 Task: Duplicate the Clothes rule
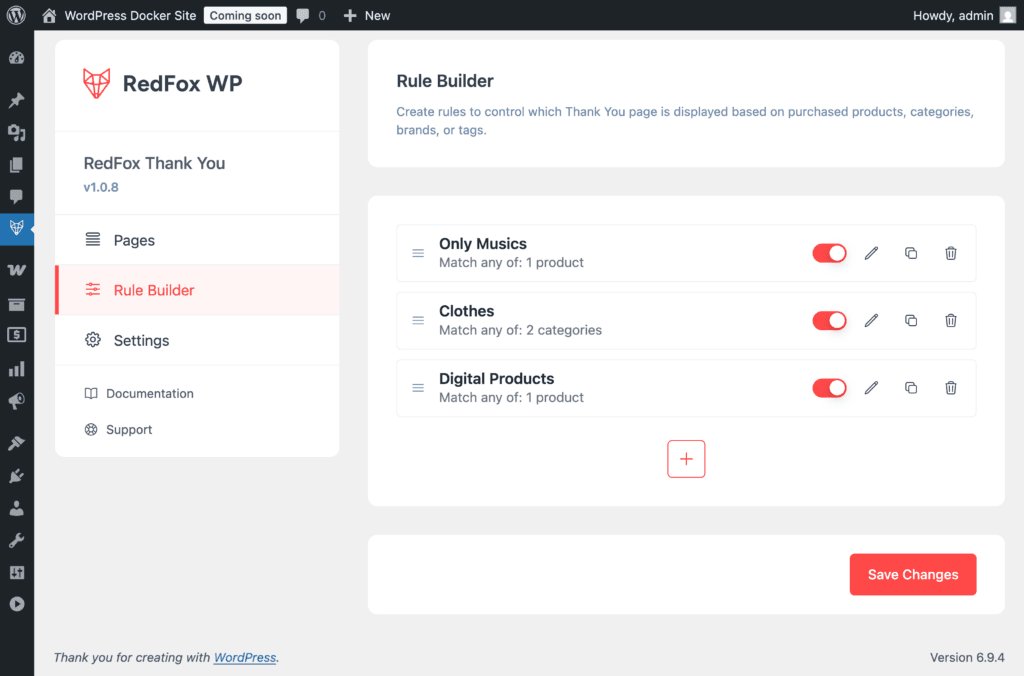tap(911, 321)
